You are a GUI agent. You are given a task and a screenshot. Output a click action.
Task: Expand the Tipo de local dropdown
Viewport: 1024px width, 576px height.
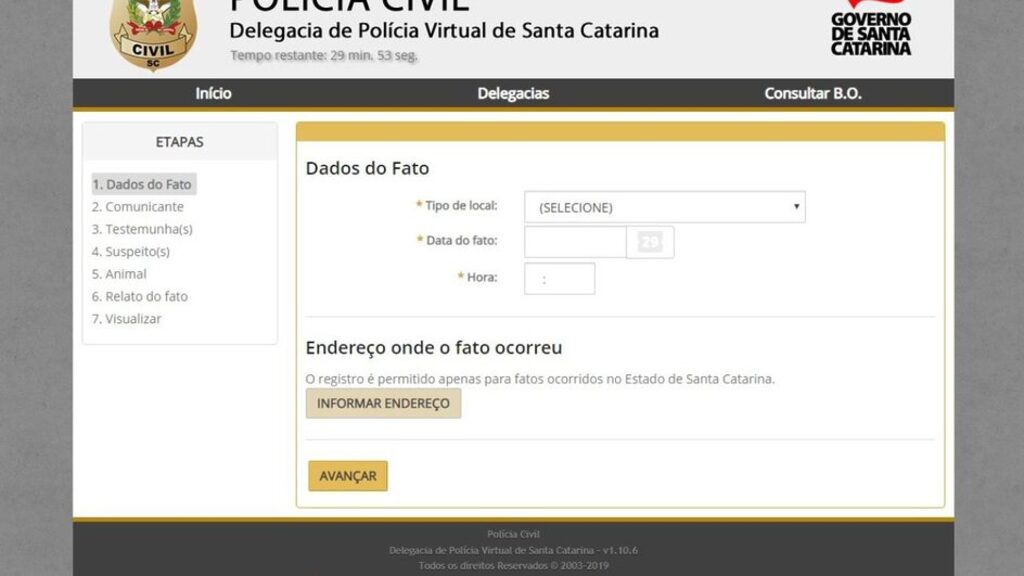(664, 207)
